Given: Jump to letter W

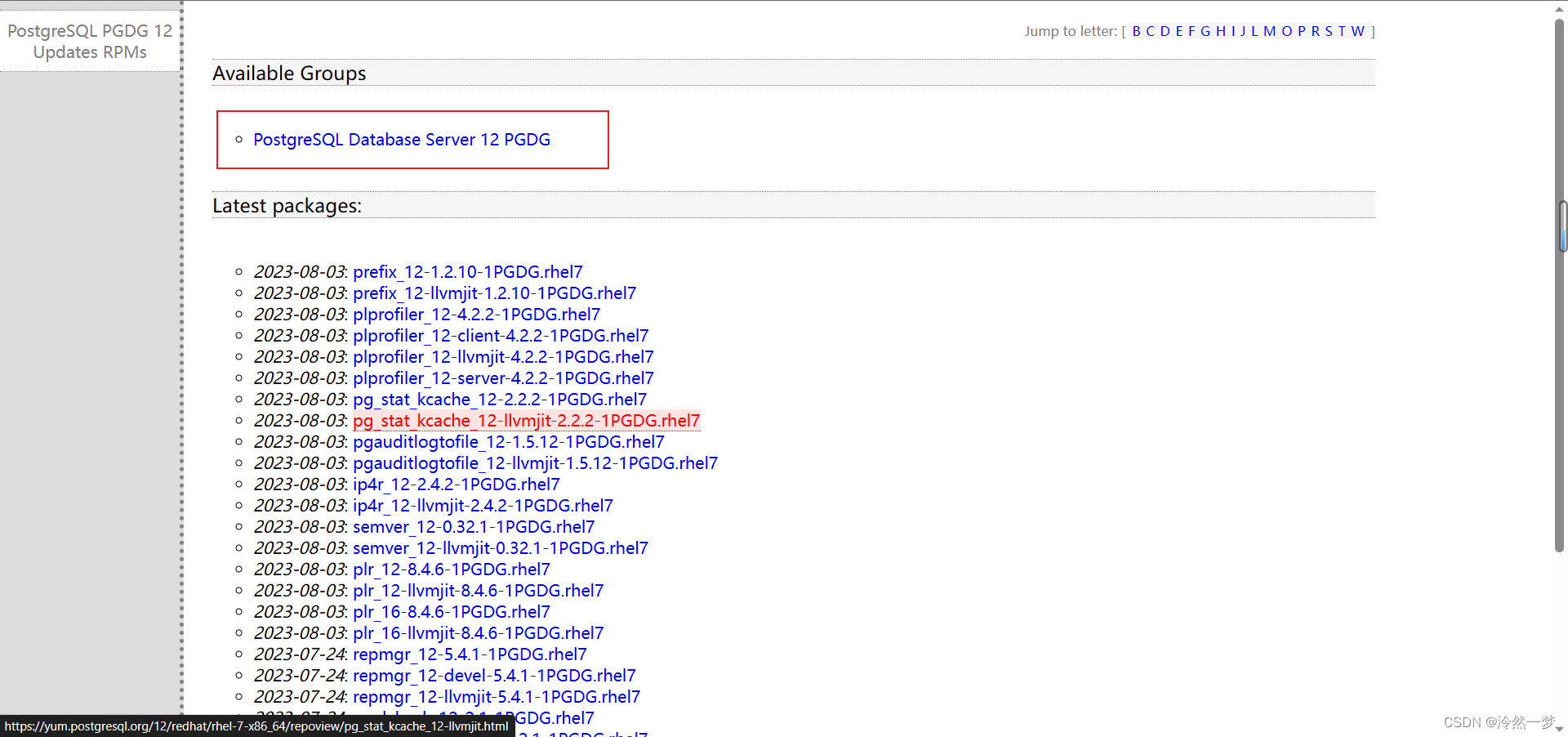Looking at the screenshot, I should [1358, 31].
